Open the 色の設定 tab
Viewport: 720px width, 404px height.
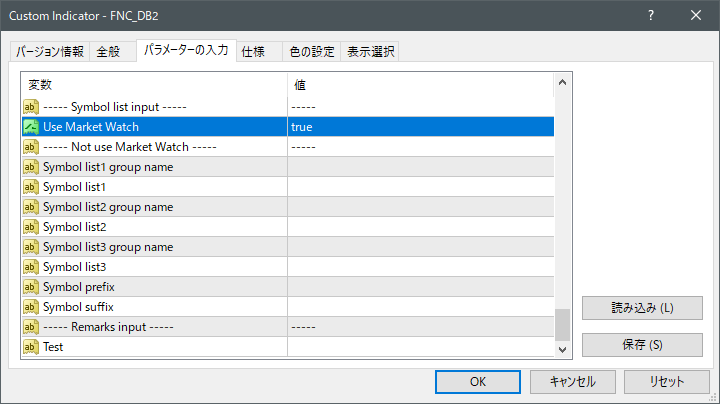(311, 52)
